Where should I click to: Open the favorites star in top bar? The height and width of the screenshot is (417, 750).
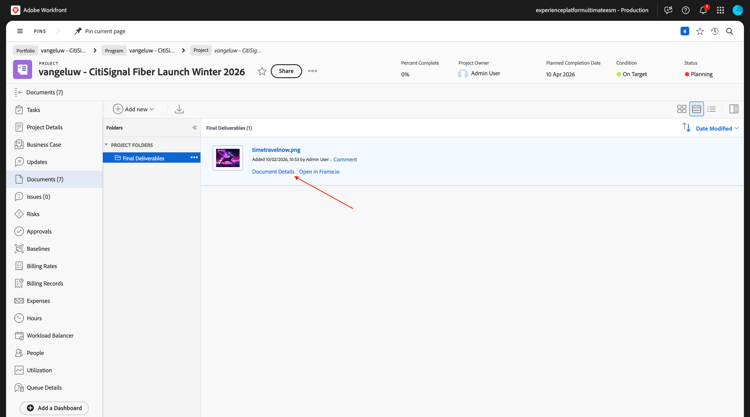pos(700,31)
